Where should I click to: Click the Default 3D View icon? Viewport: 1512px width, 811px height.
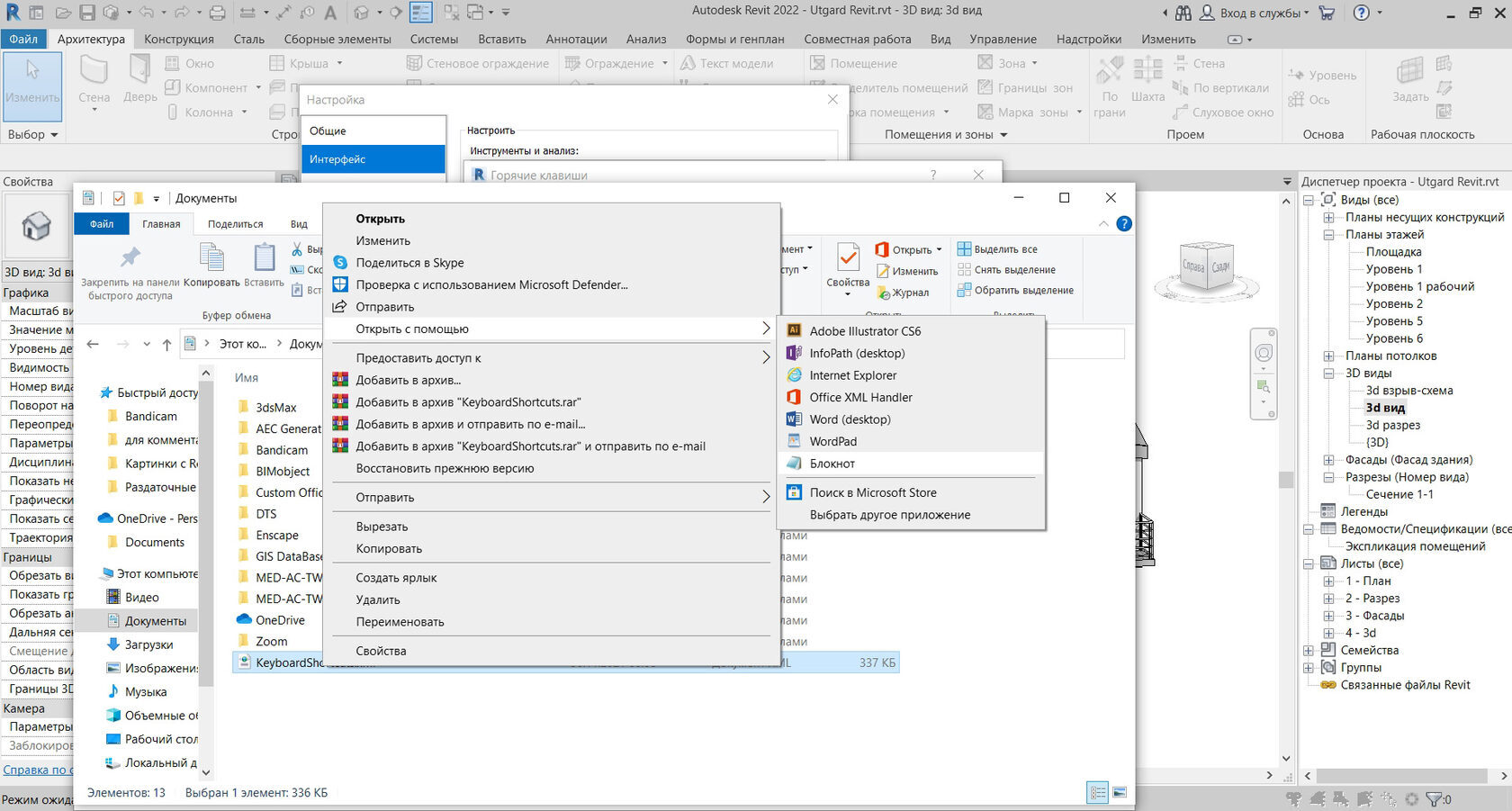pyautogui.click(x=361, y=13)
